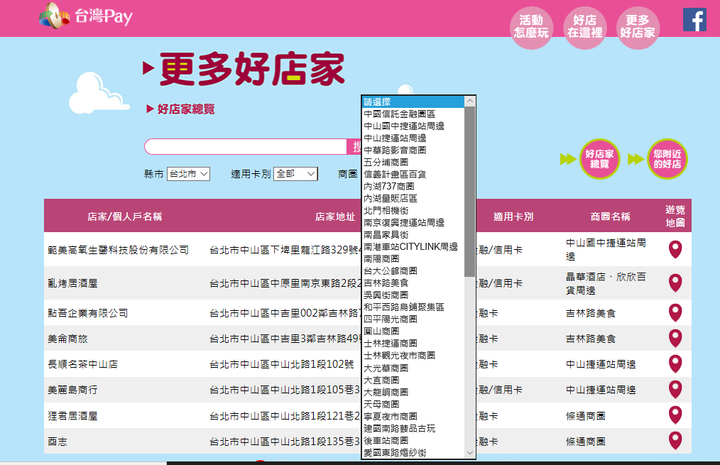Choose 南港車站CITYLINK周邊 from the list

[413, 247]
